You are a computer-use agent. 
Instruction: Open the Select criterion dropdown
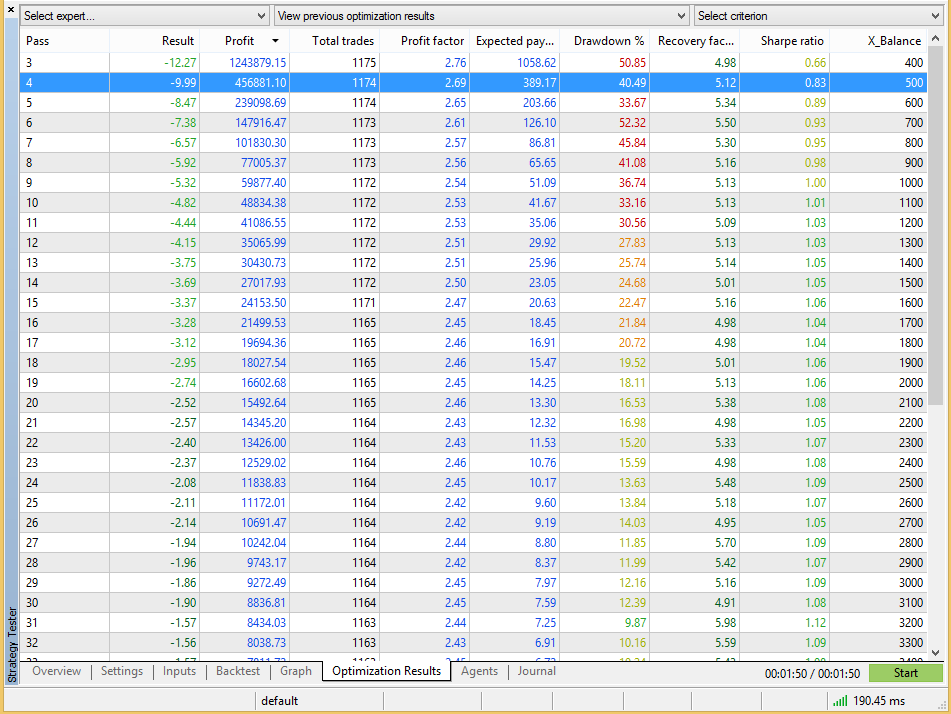[818, 16]
